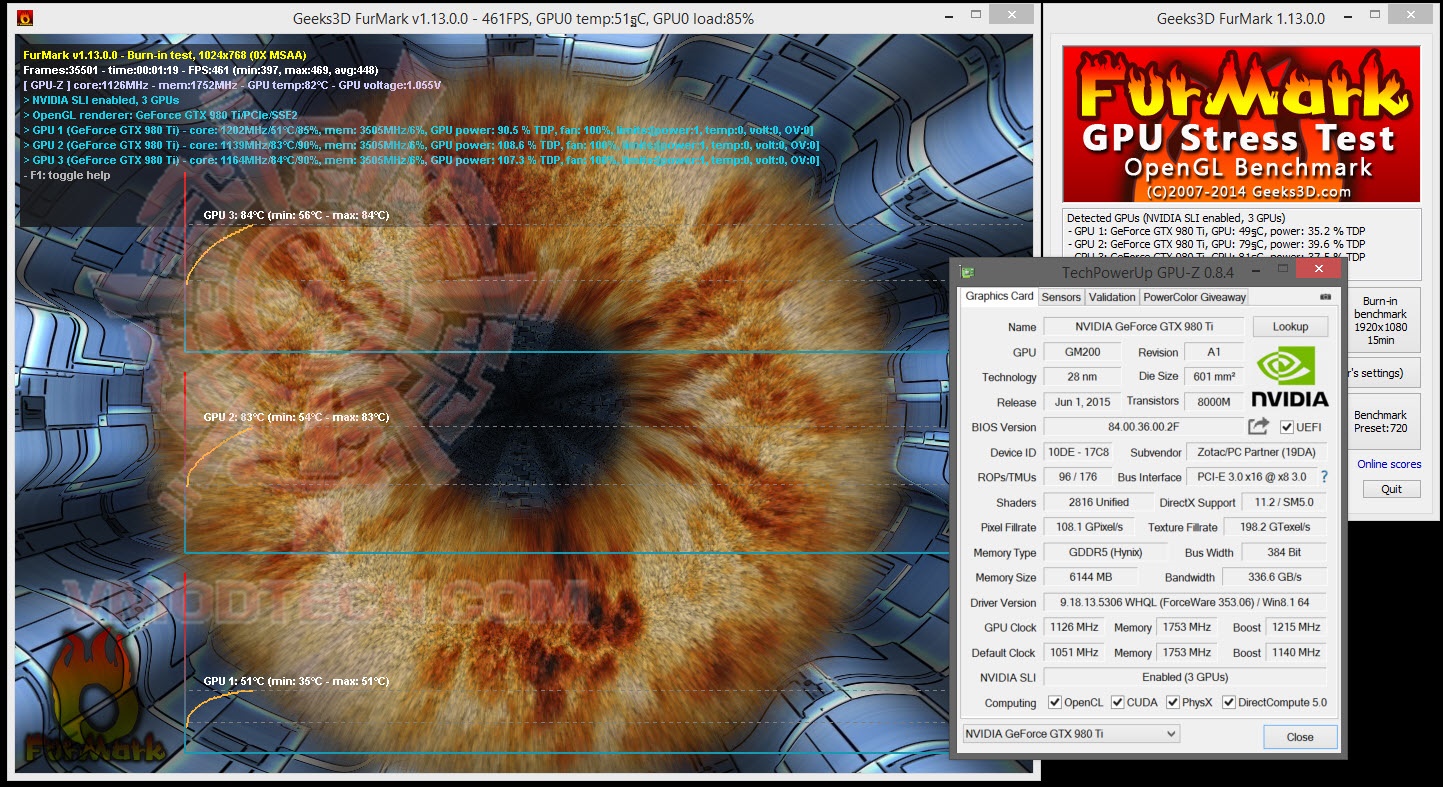Open the Validation tab
Screen dimensions: 1443x787
1112,297
